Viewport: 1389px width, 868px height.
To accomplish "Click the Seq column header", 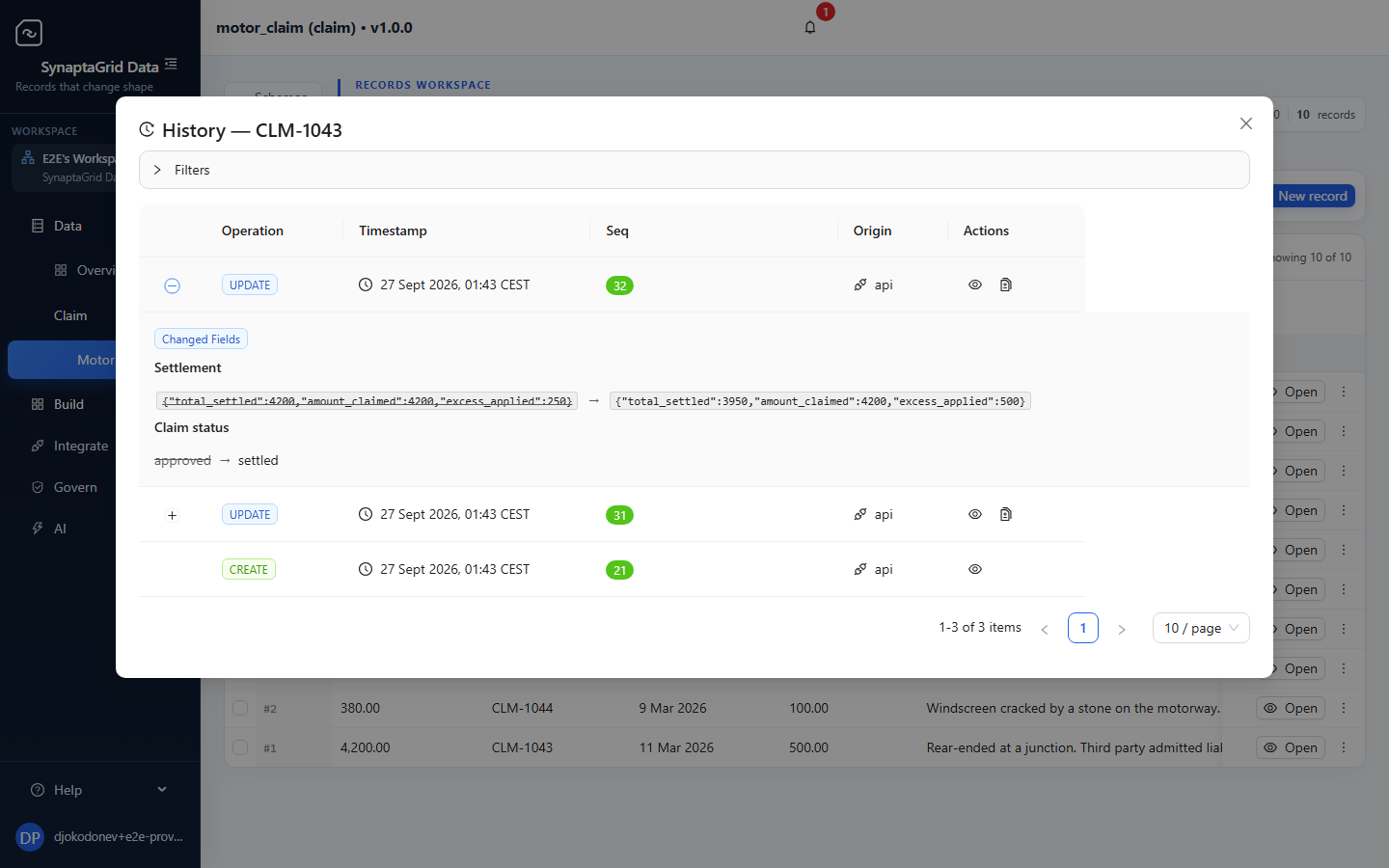I will [617, 231].
